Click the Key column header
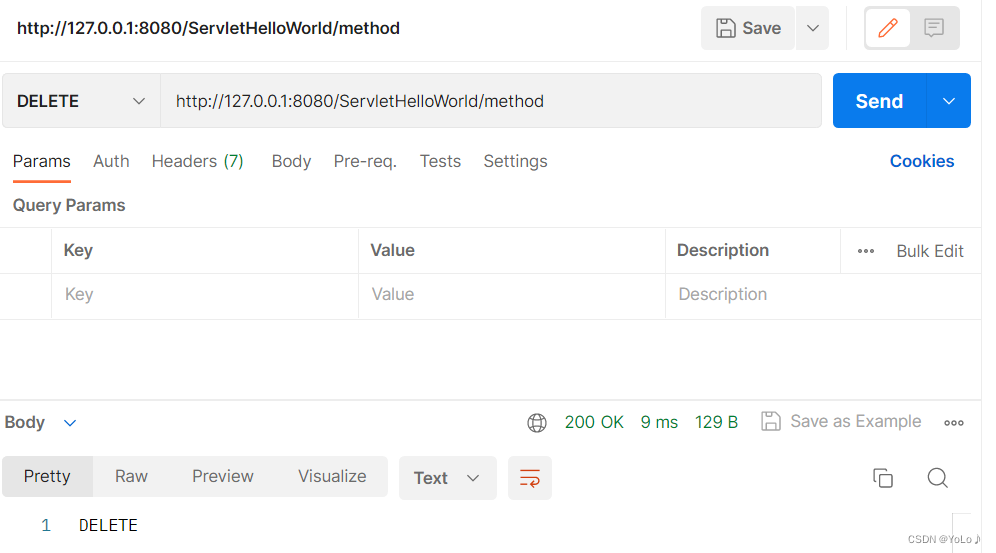Viewport: 996px width, 553px height. click(x=78, y=250)
